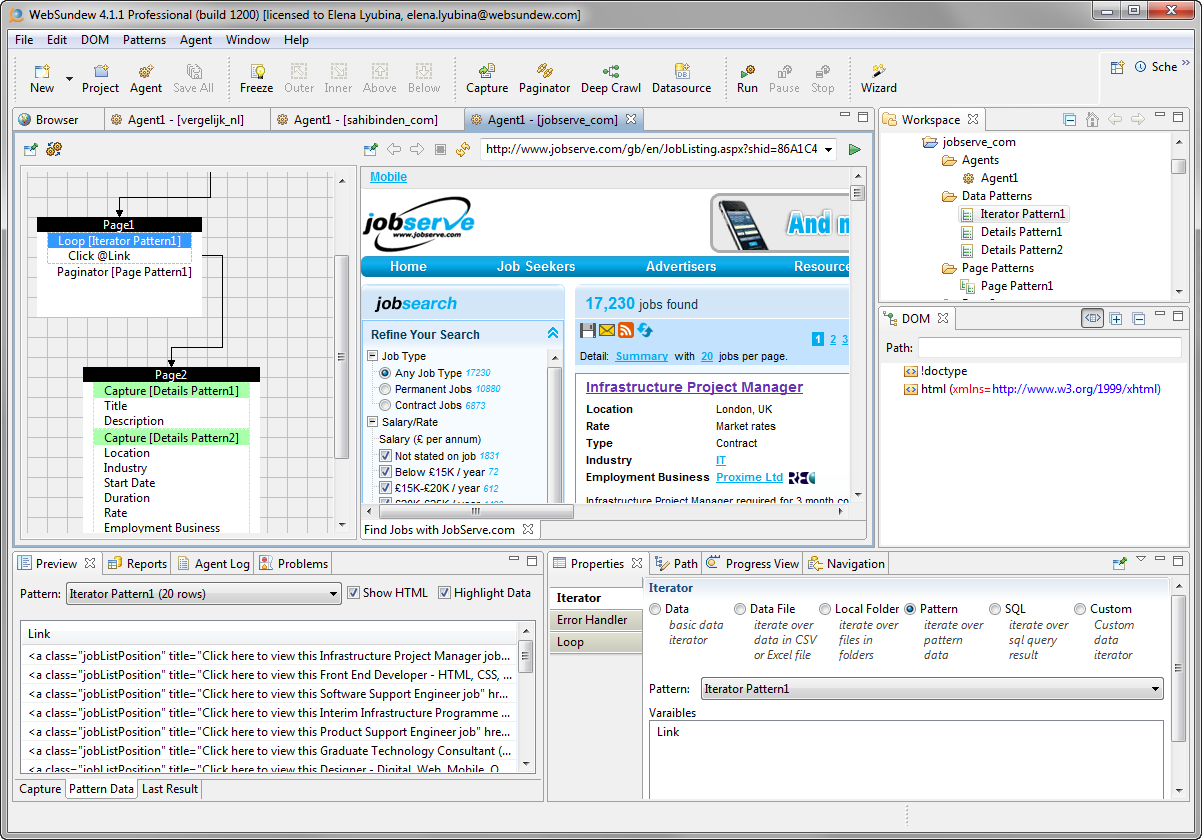The width and height of the screenshot is (1202, 840).
Task: Click the RSS feed icon in page
Action: point(626,330)
